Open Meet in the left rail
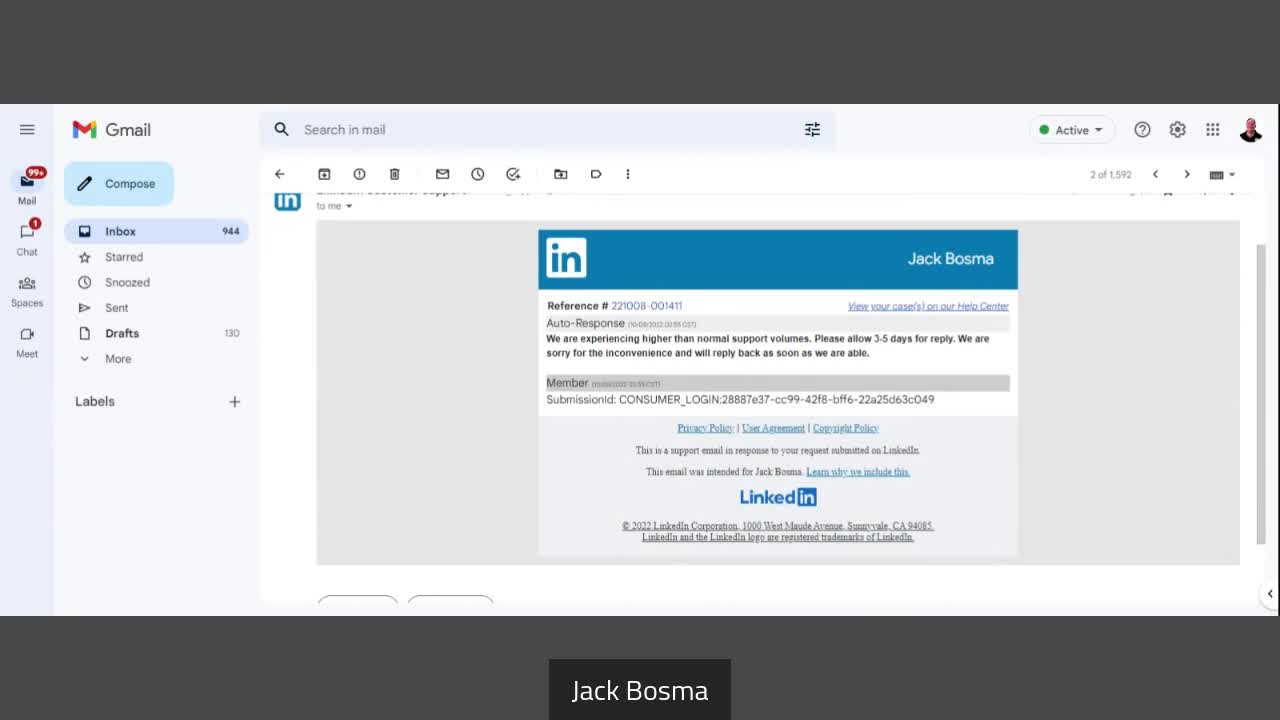This screenshot has width=1280, height=720. pyautogui.click(x=27, y=341)
